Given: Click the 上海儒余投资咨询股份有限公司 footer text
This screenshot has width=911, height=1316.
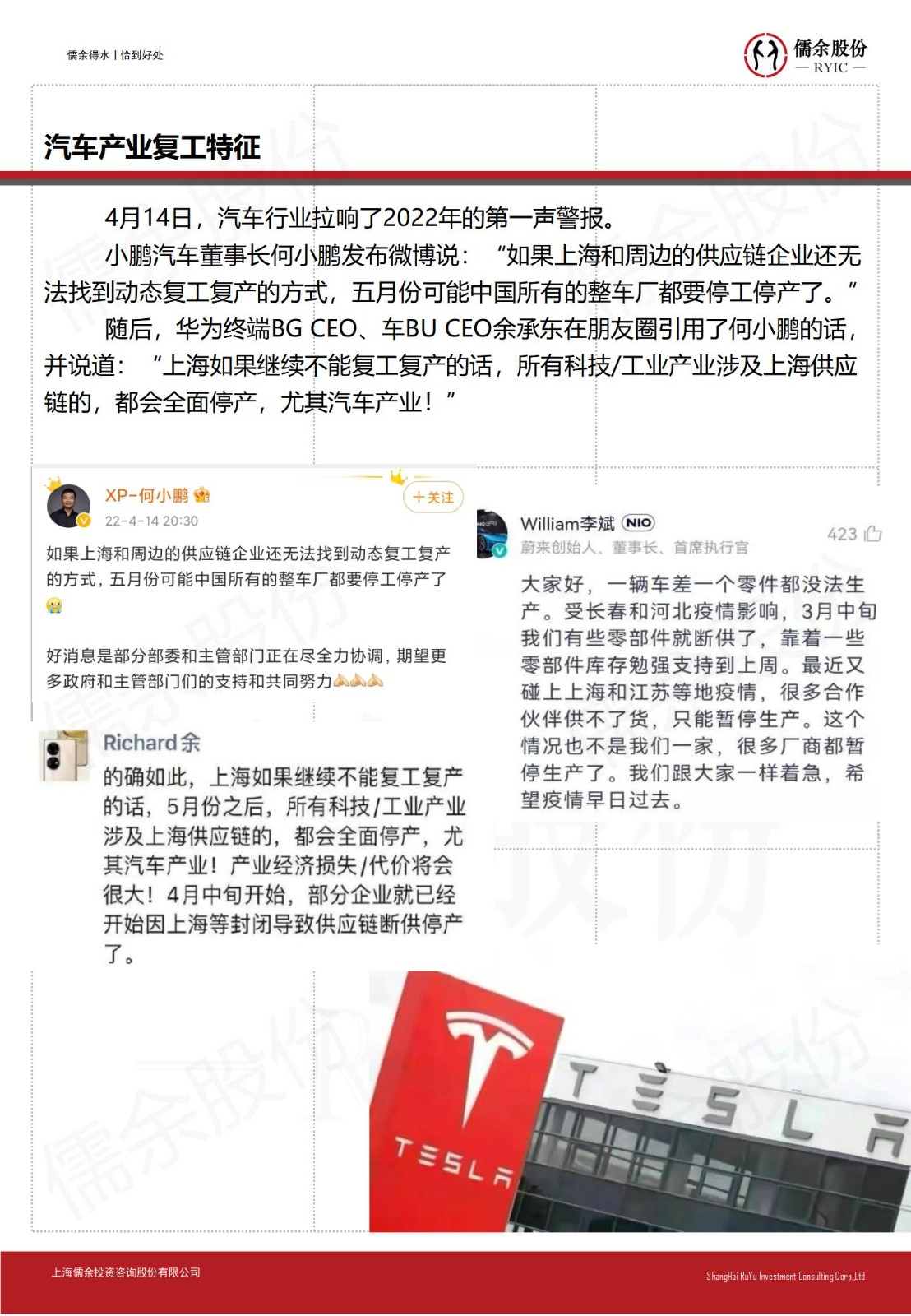Looking at the screenshot, I should coord(126,1272).
